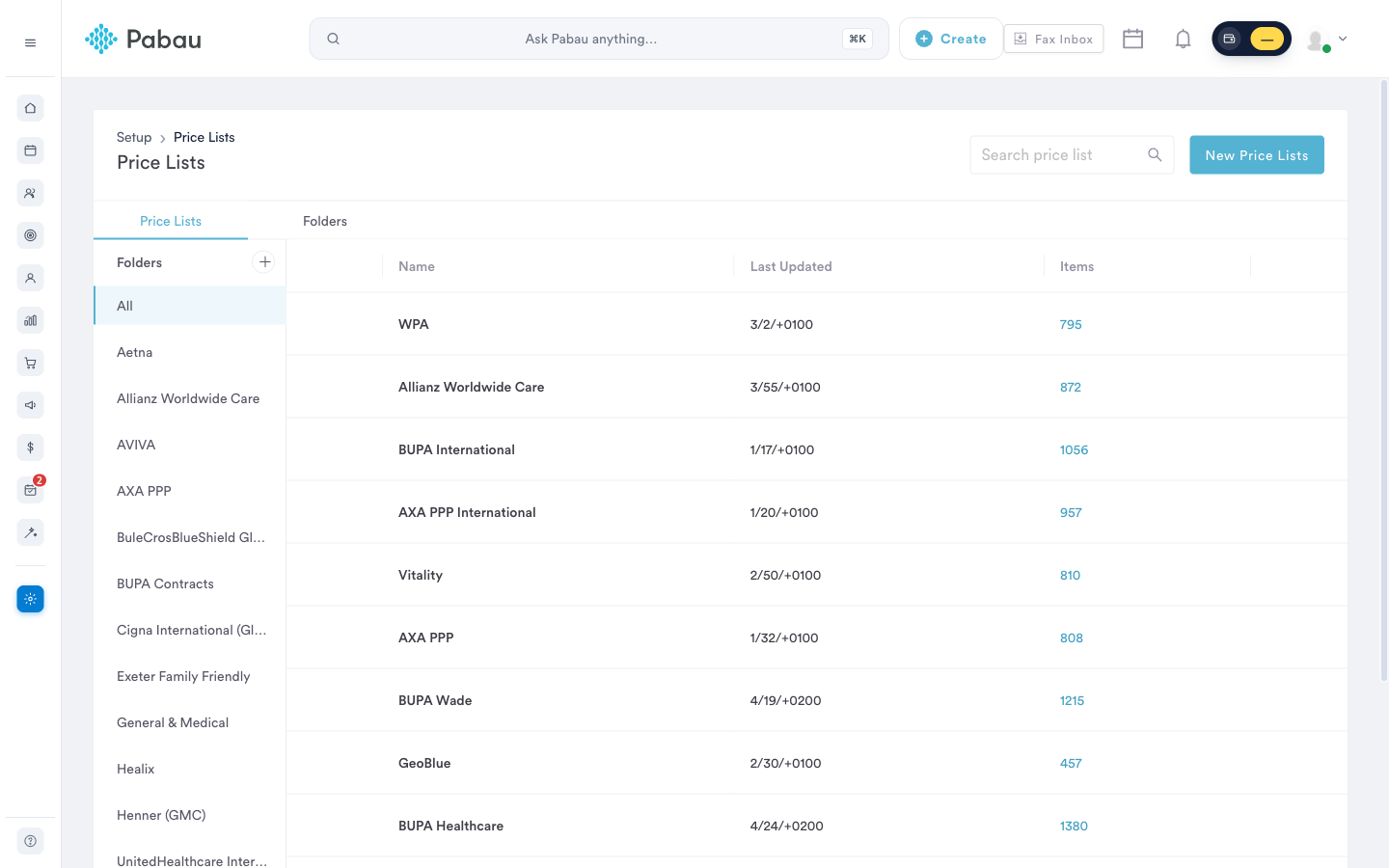
Task: Open the Fax Inbox
Action: (x=1053, y=39)
